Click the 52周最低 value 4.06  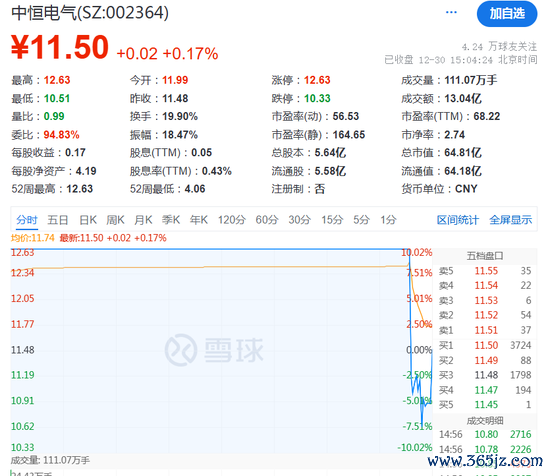coord(195,189)
